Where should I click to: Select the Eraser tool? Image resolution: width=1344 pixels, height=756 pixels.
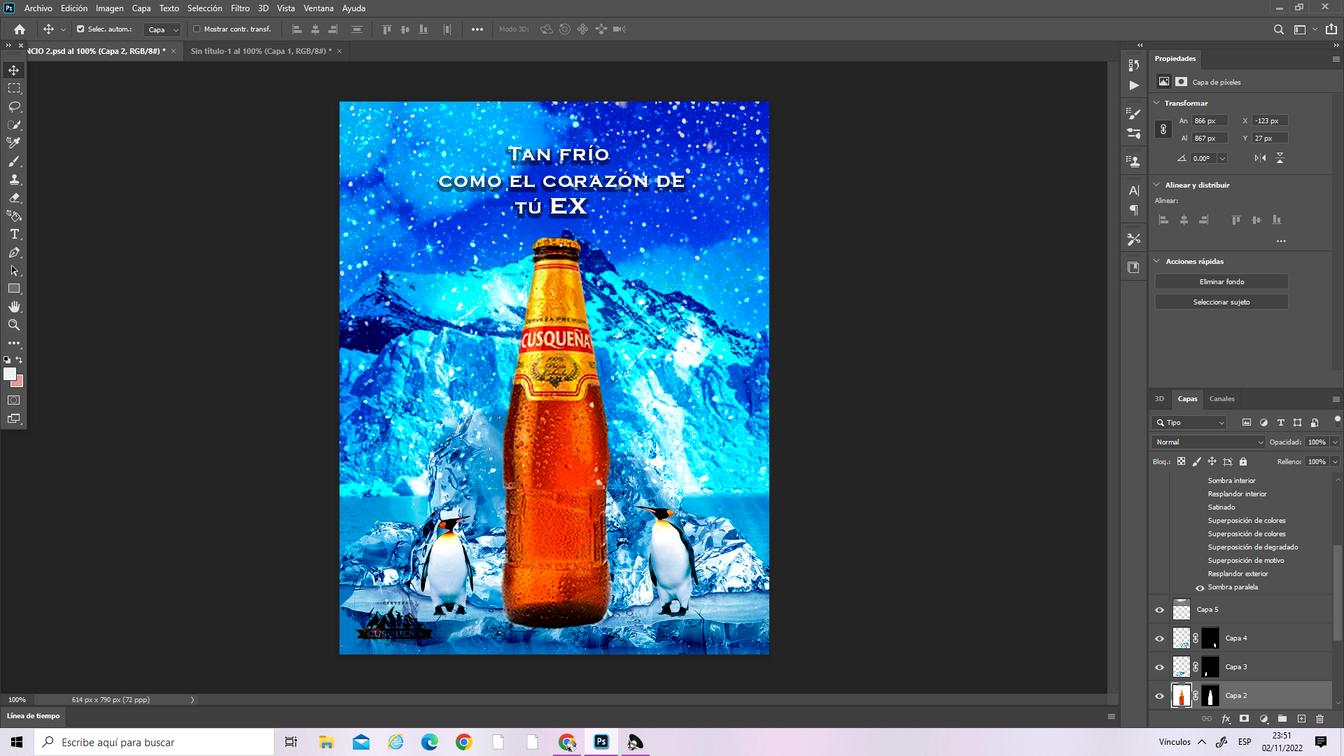tap(14, 198)
